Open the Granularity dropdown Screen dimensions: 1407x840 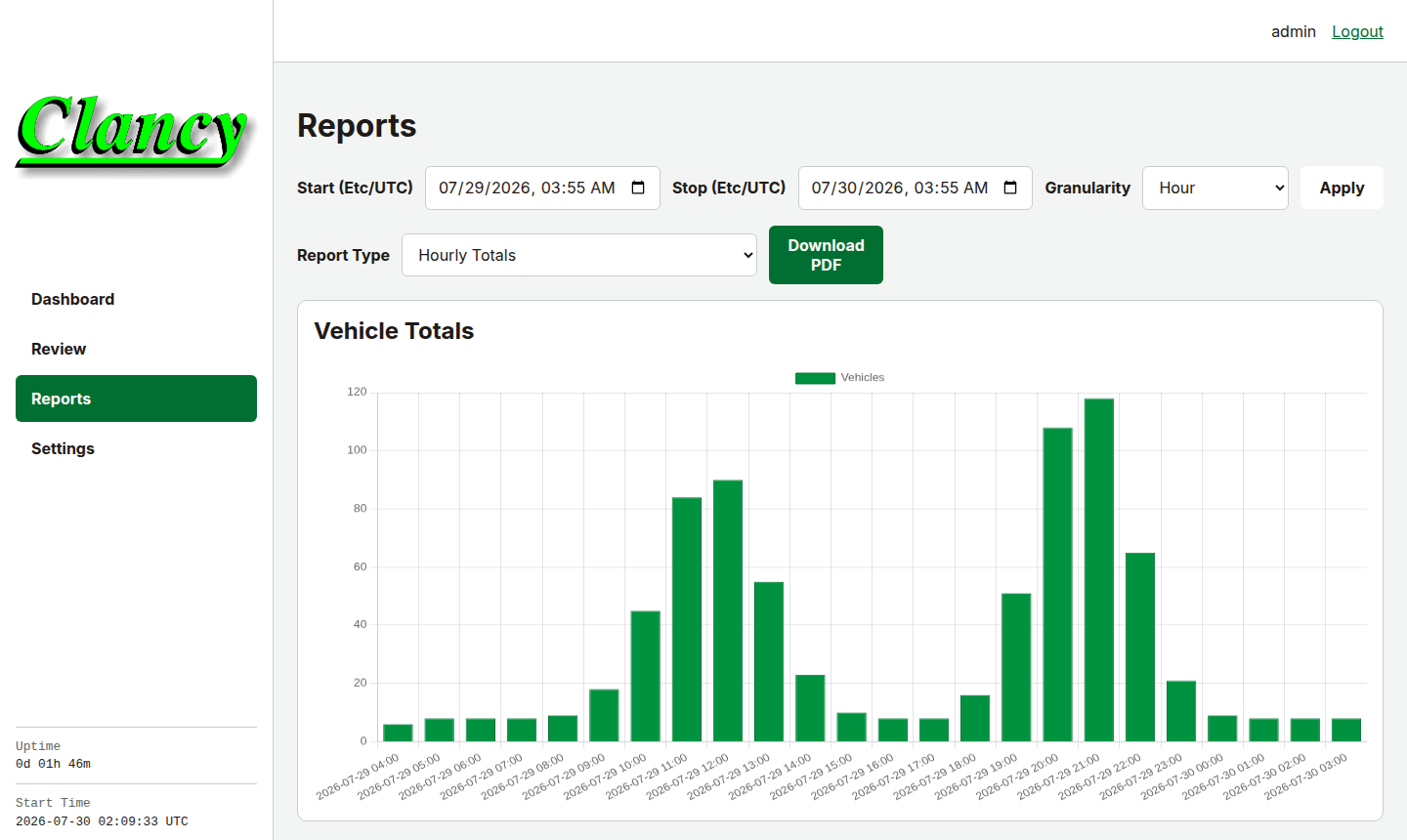1215,188
